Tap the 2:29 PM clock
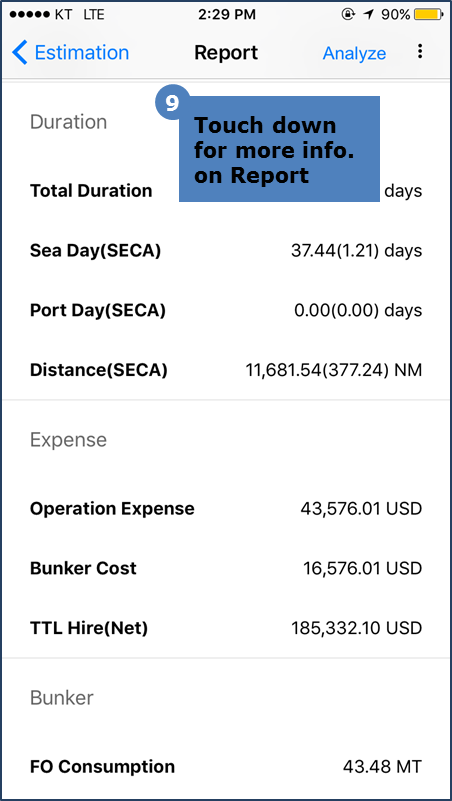 coord(227,15)
